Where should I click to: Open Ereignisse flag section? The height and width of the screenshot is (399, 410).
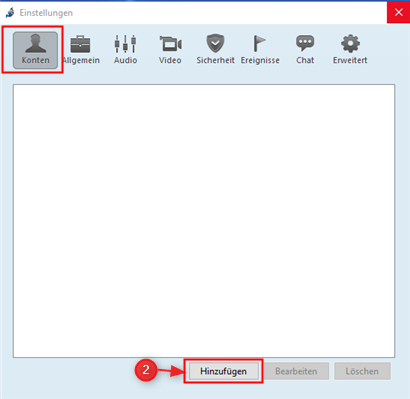tap(260, 50)
